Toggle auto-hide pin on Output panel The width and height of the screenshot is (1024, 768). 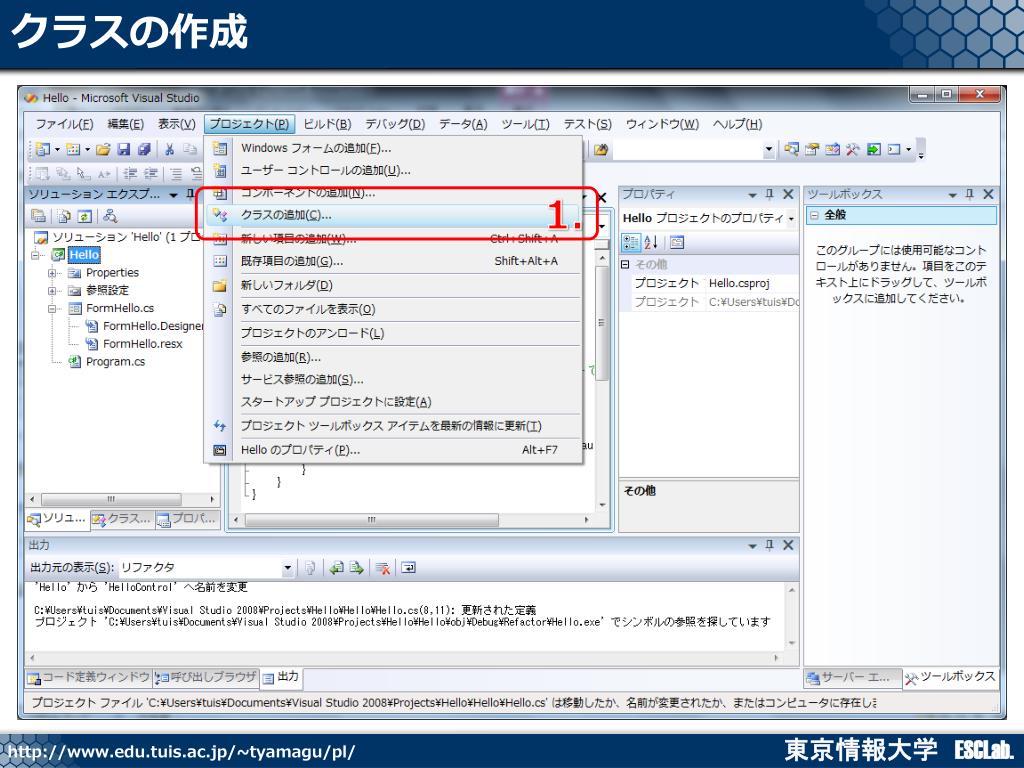[x=769, y=545]
